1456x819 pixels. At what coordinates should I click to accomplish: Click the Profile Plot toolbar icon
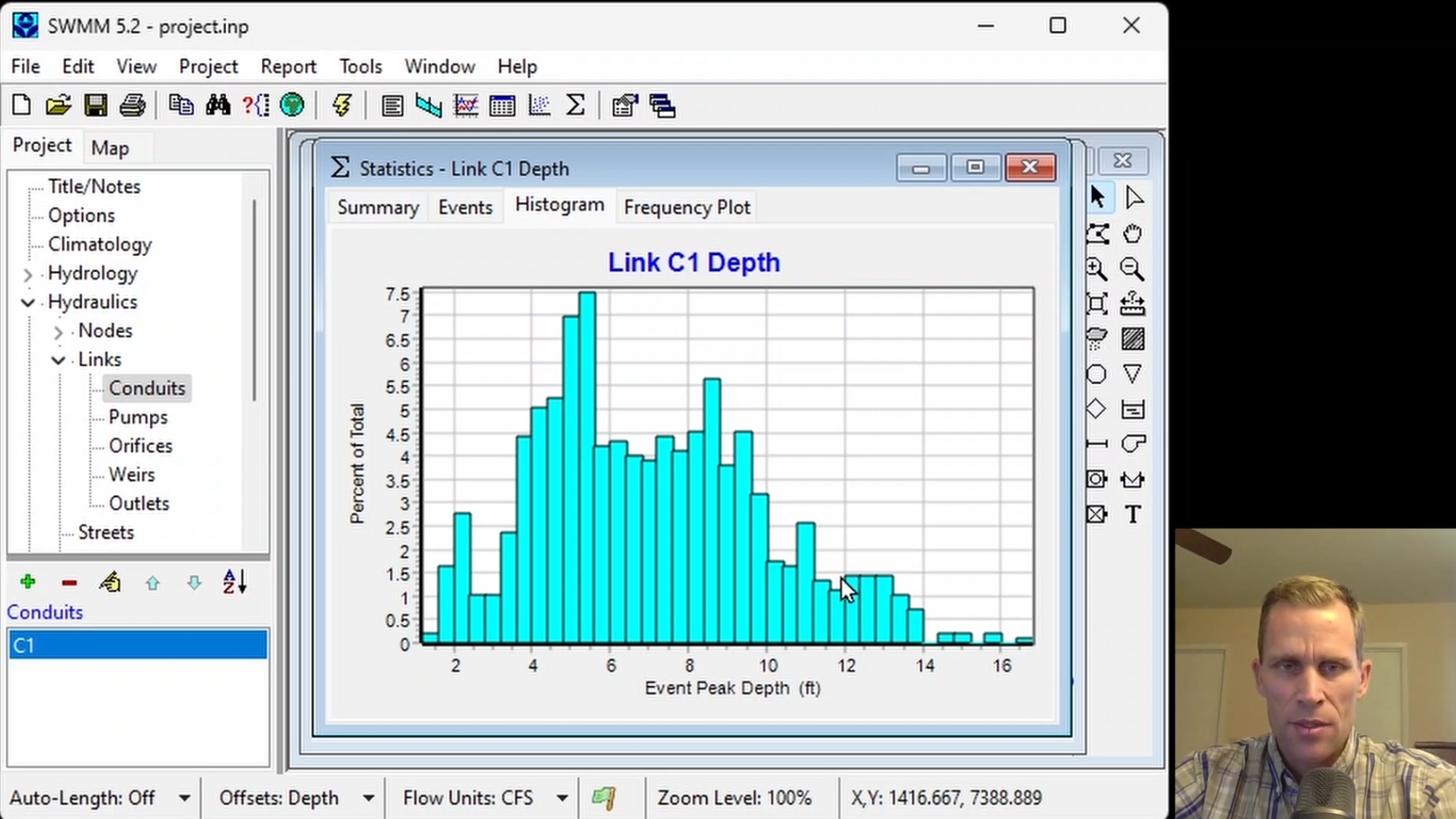pyautogui.click(x=428, y=106)
